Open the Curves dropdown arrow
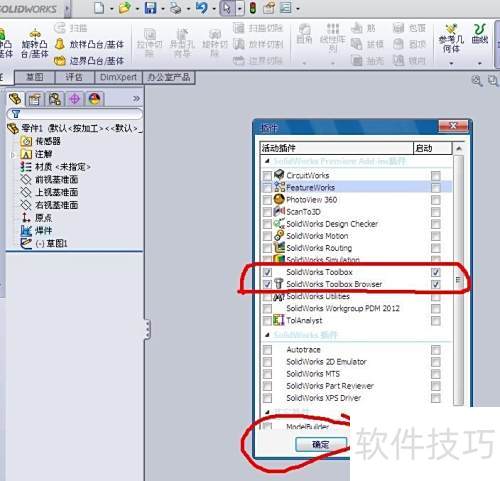The height and width of the screenshot is (481, 500). tap(480, 63)
